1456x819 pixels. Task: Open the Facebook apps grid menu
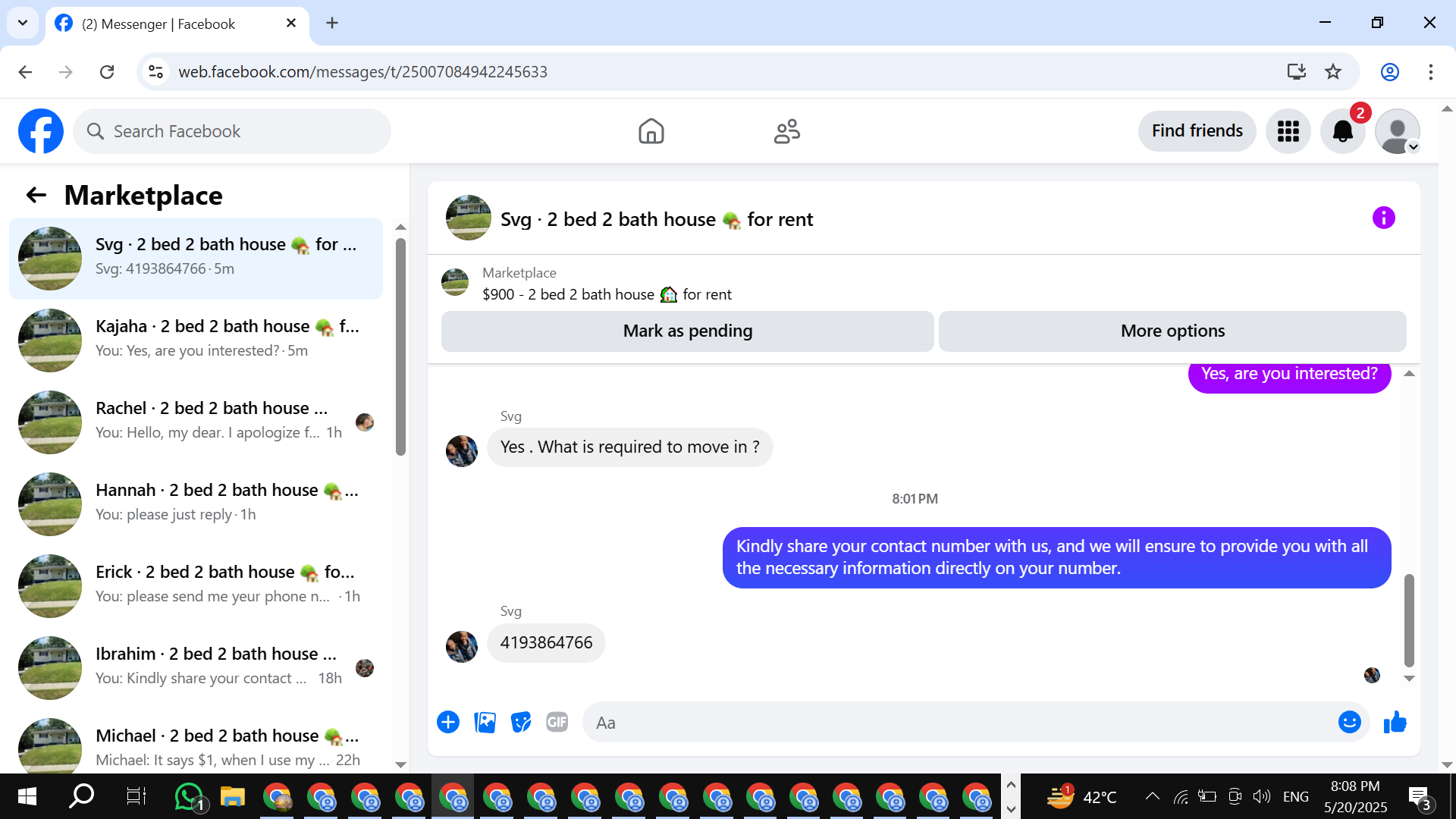click(x=1288, y=131)
